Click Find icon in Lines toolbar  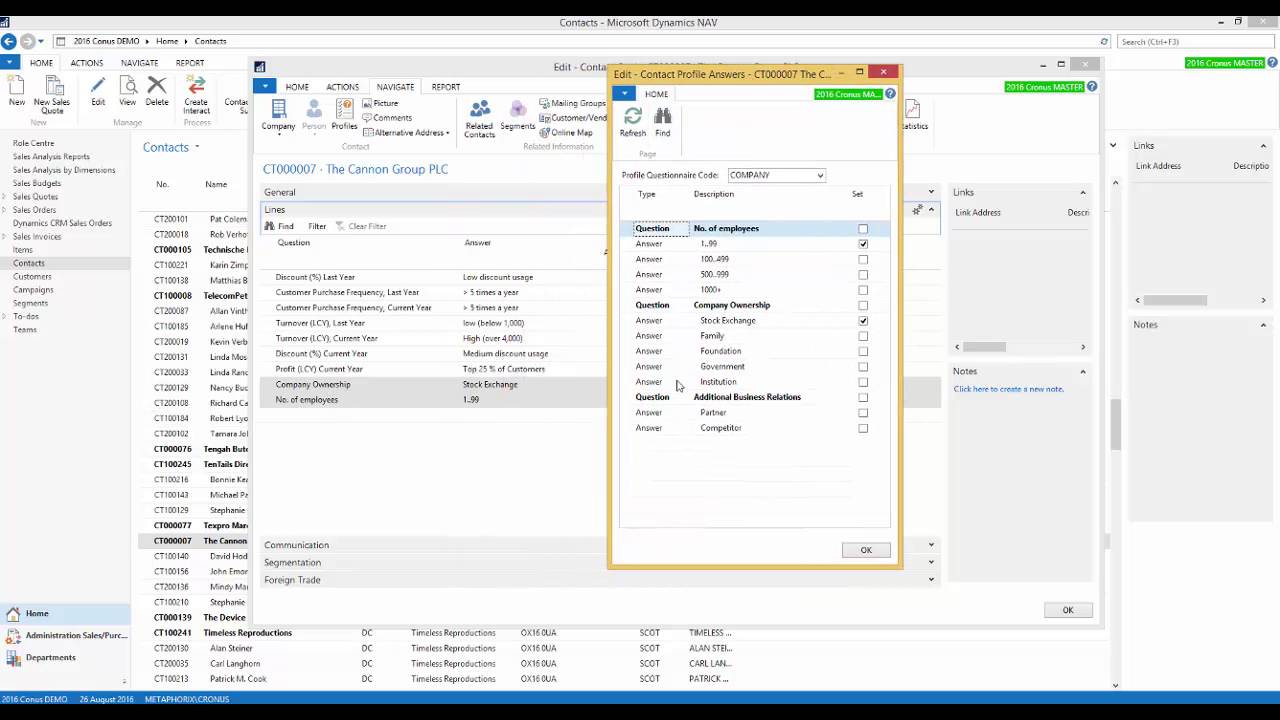[x=279, y=226]
